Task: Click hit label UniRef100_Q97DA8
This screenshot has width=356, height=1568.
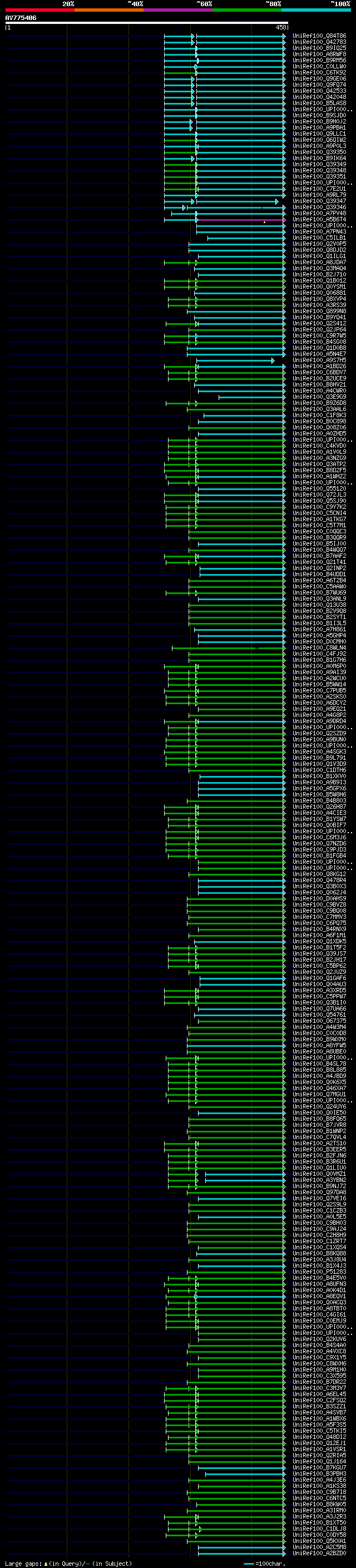Action: (319, 1192)
